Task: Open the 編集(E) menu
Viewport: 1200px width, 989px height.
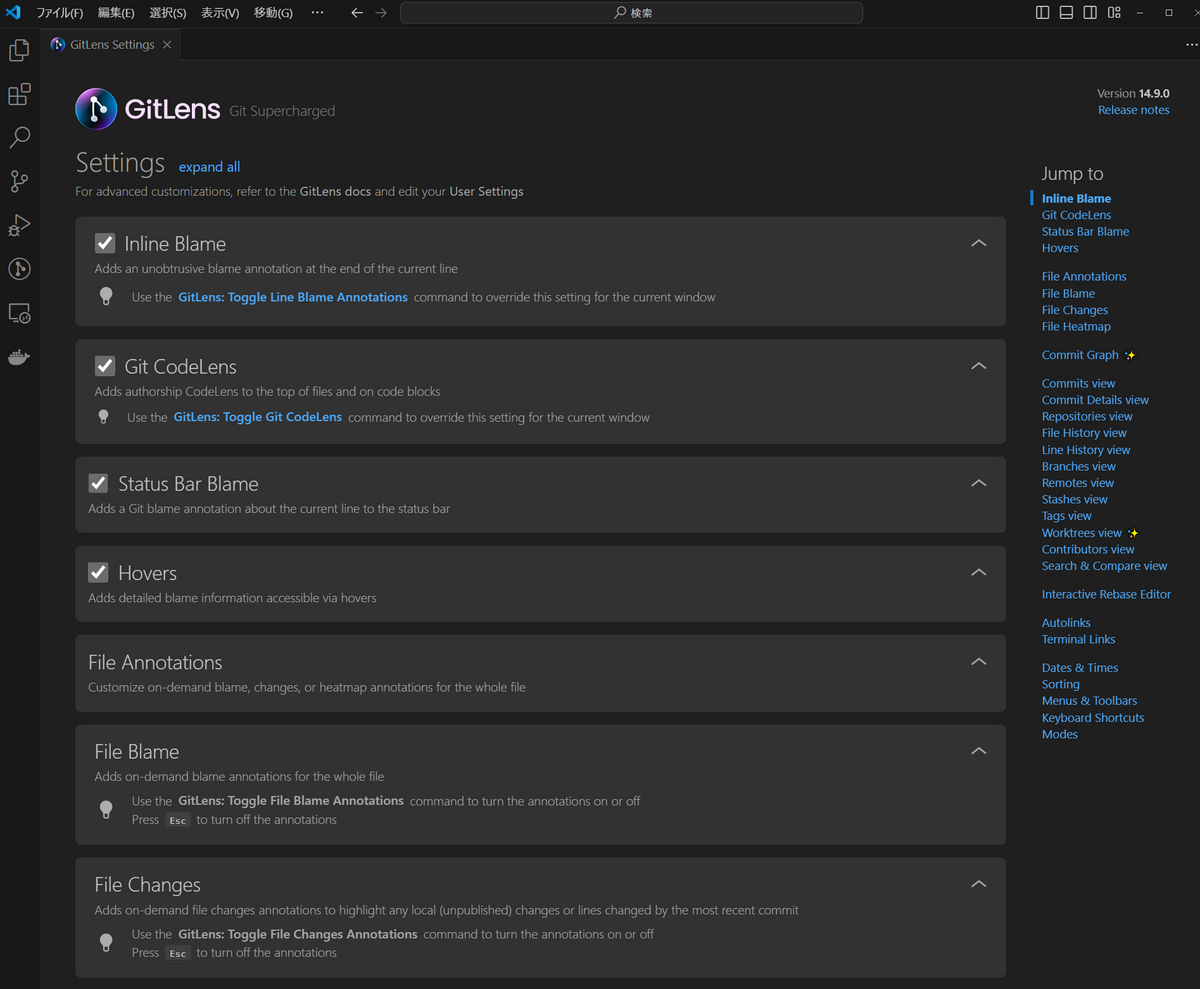Action: tap(116, 13)
